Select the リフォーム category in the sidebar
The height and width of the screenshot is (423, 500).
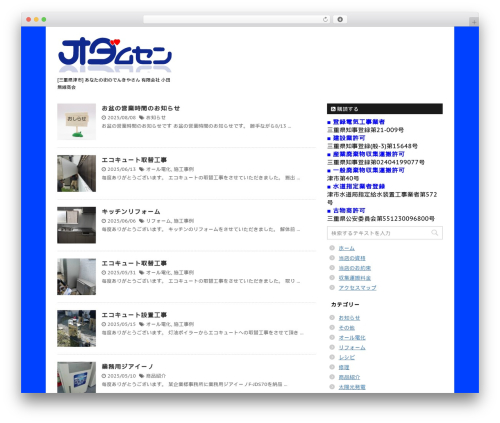tap(352, 347)
